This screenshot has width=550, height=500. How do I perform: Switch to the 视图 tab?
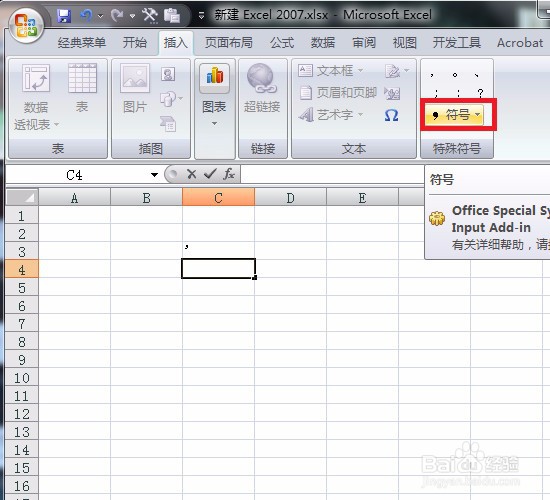[x=404, y=43]
